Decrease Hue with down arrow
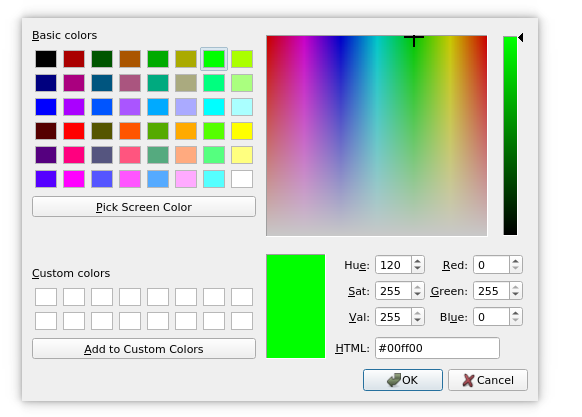Image resolution: width=582 pixels, height=417 pixels. pyautogui.click(x=418, y=268)
